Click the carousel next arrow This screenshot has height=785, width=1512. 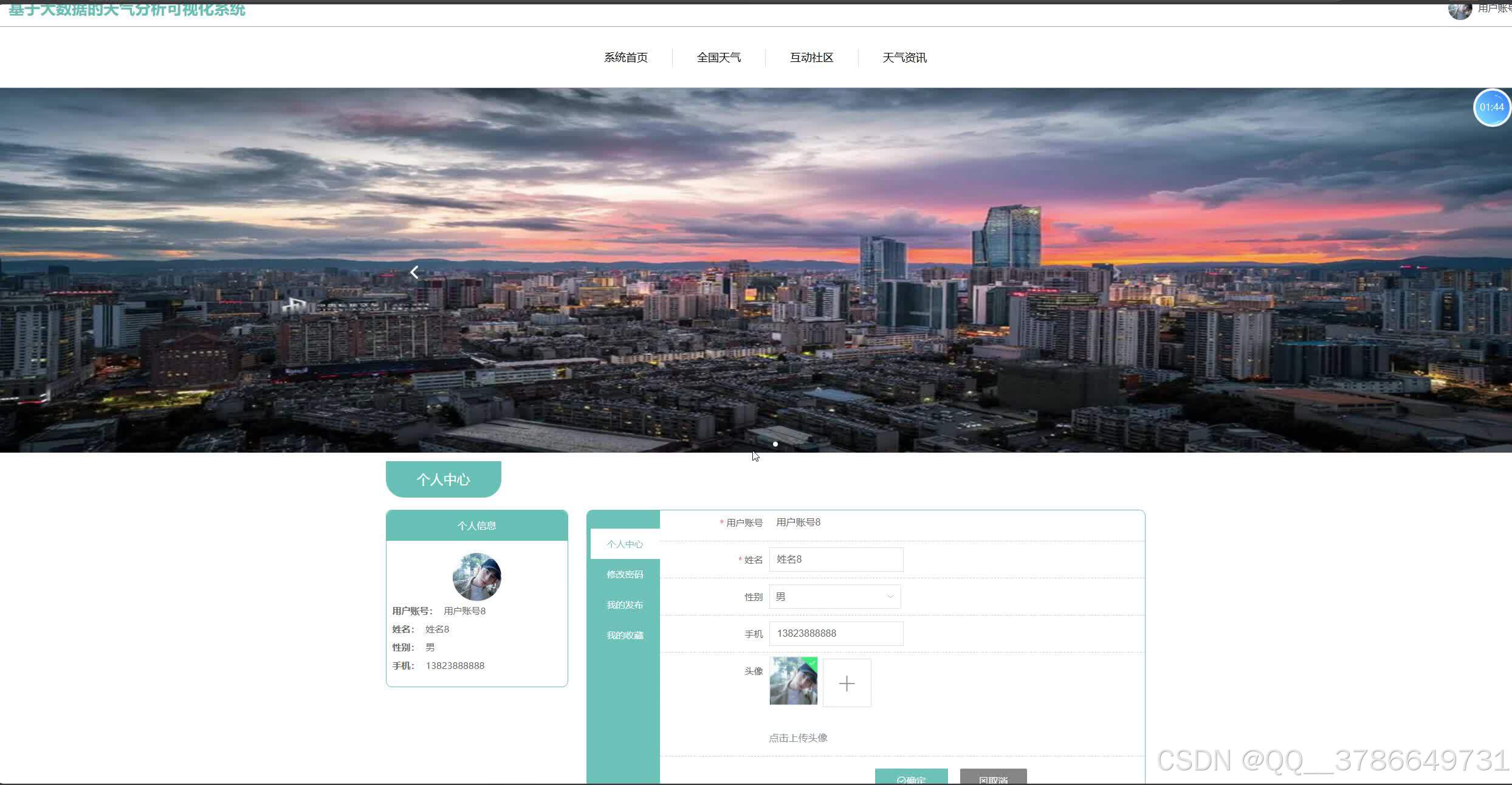pyautogui.click(x=1116, y=272)
